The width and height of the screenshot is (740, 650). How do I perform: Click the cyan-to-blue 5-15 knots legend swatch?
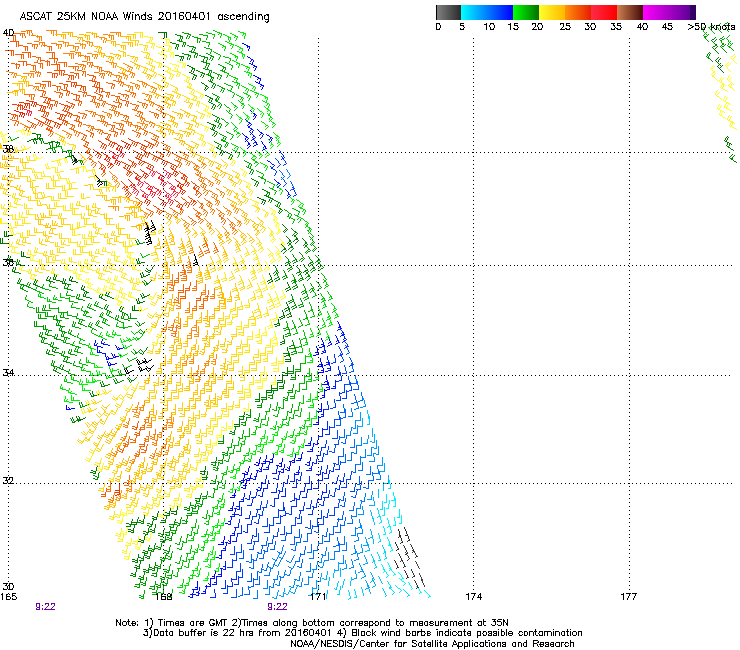click(487, 12)
